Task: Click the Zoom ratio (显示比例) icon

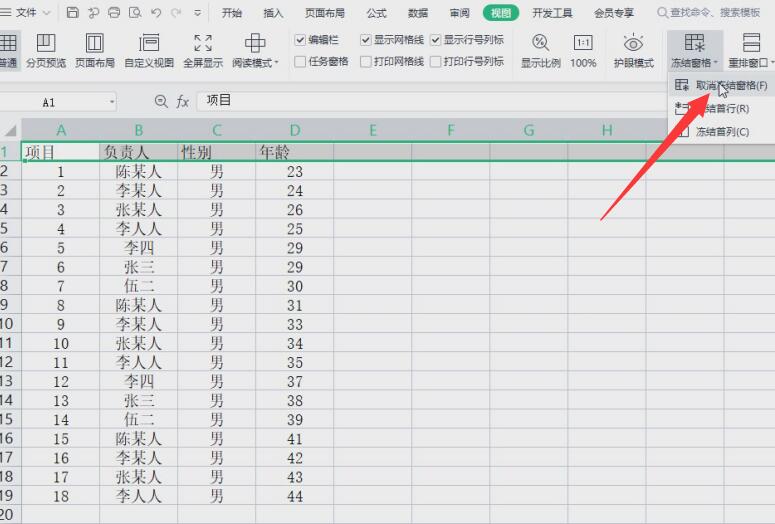Action: pyautogui.click(x=540, y=50)
